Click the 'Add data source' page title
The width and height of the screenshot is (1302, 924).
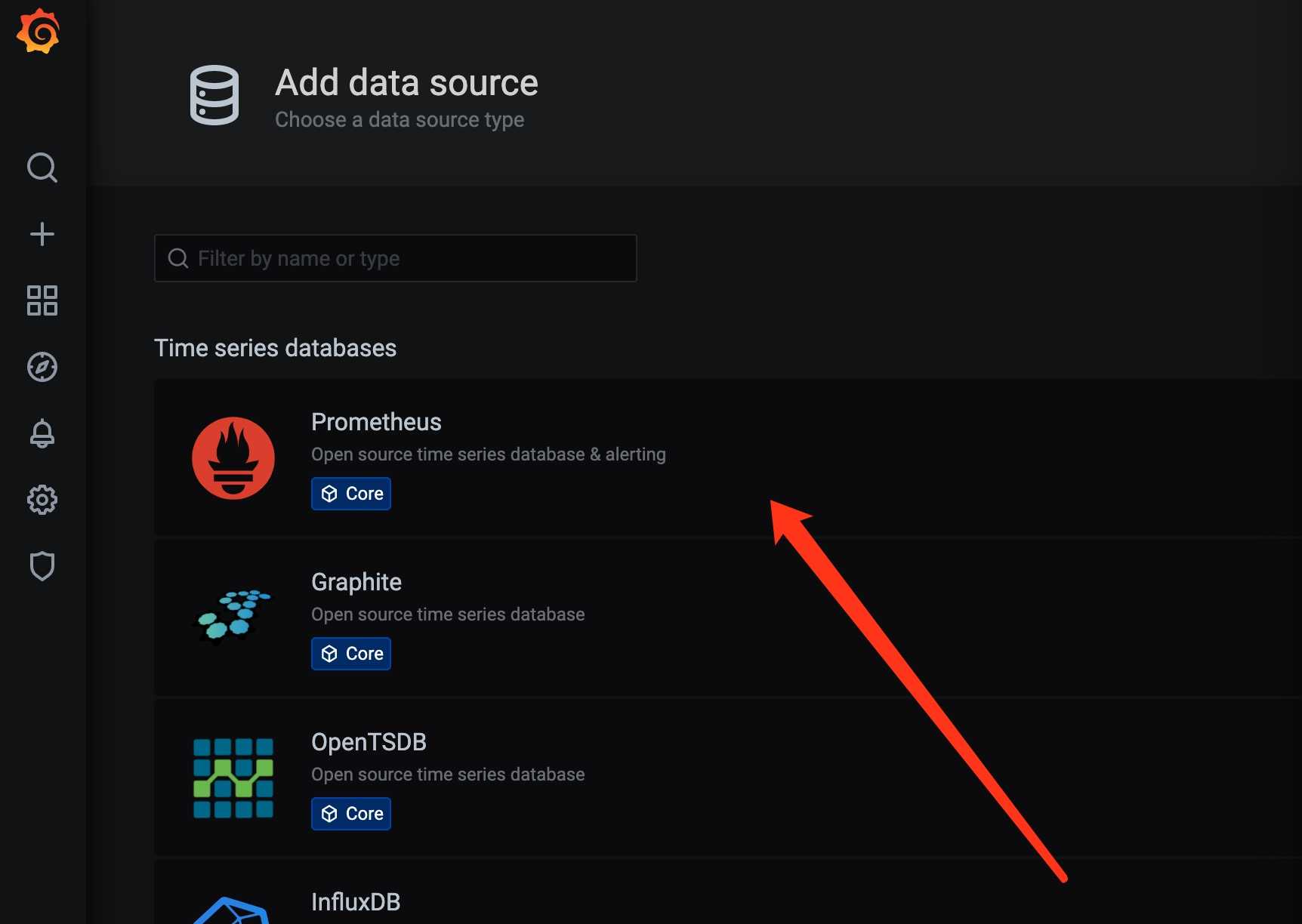click(x=406, y=82)
